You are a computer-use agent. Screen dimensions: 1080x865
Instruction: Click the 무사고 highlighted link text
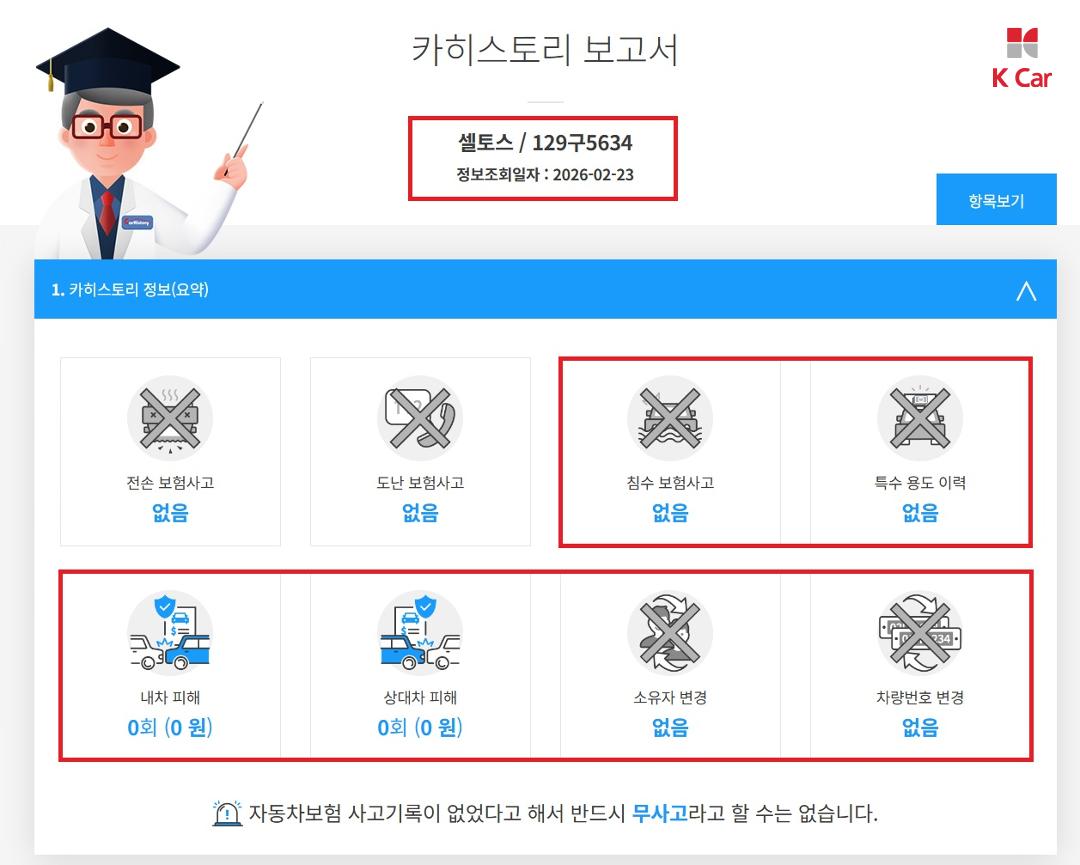click(x=659, y=813)
